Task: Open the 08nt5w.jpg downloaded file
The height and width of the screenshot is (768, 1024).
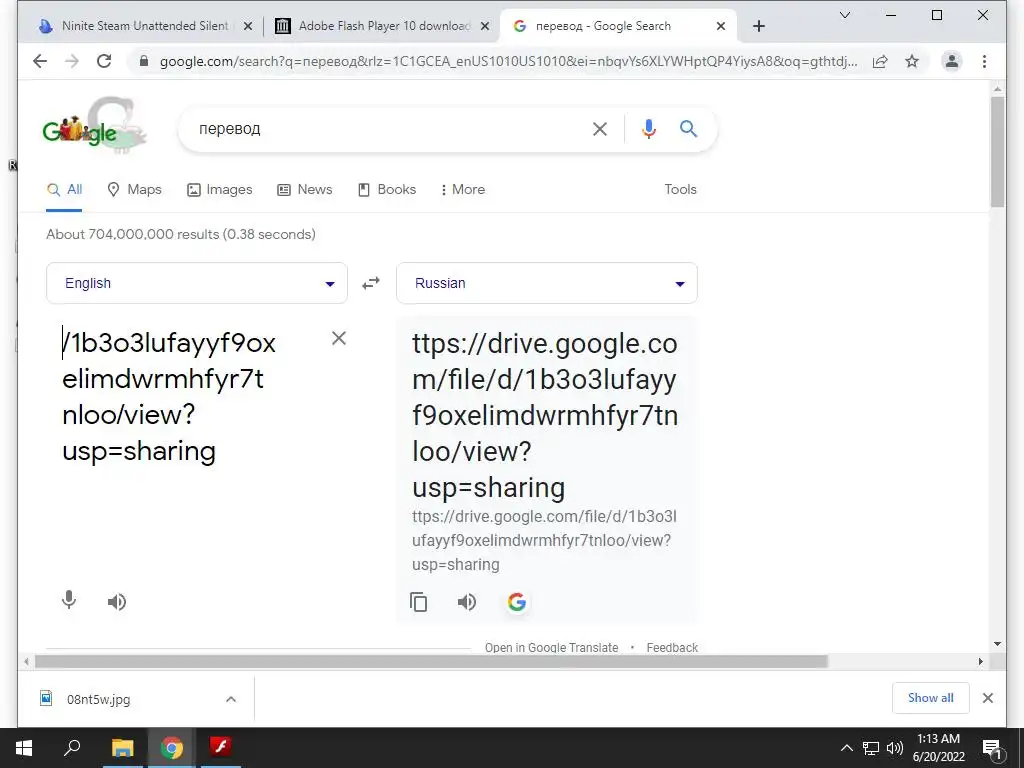Action: (x=98, y=699)
